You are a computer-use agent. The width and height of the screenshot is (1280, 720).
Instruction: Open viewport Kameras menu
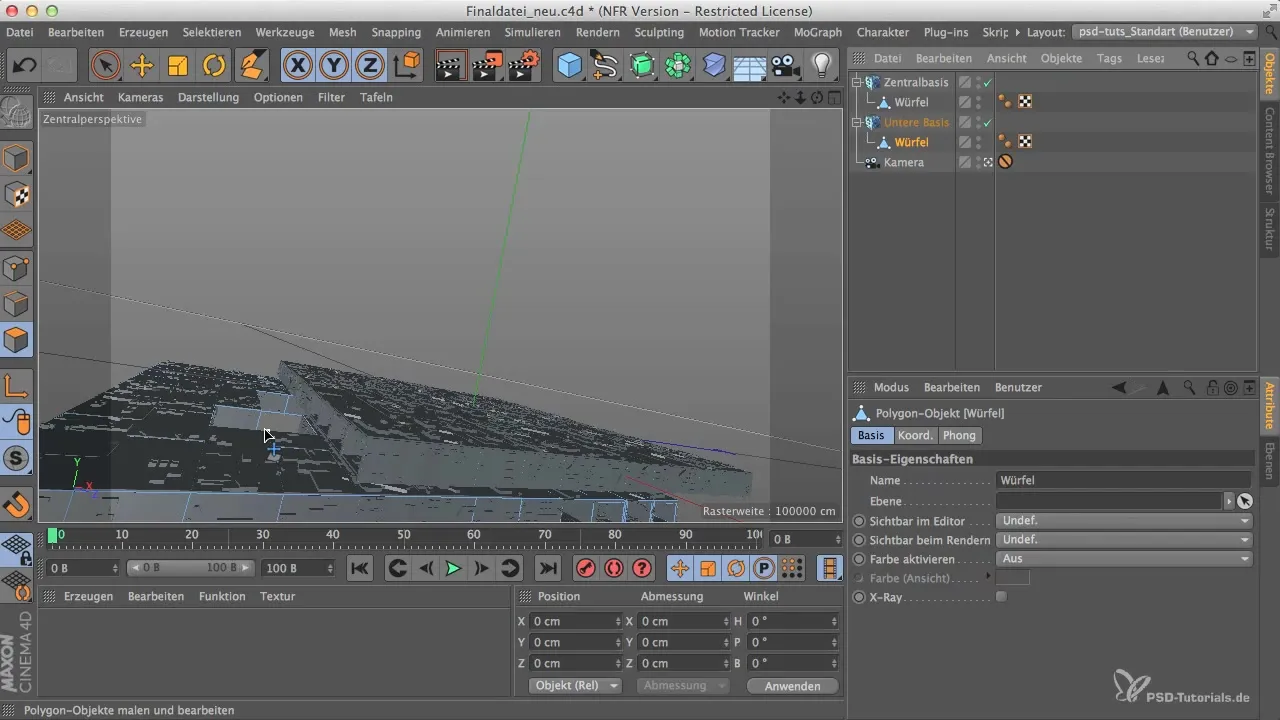click(x=140, y=97)
